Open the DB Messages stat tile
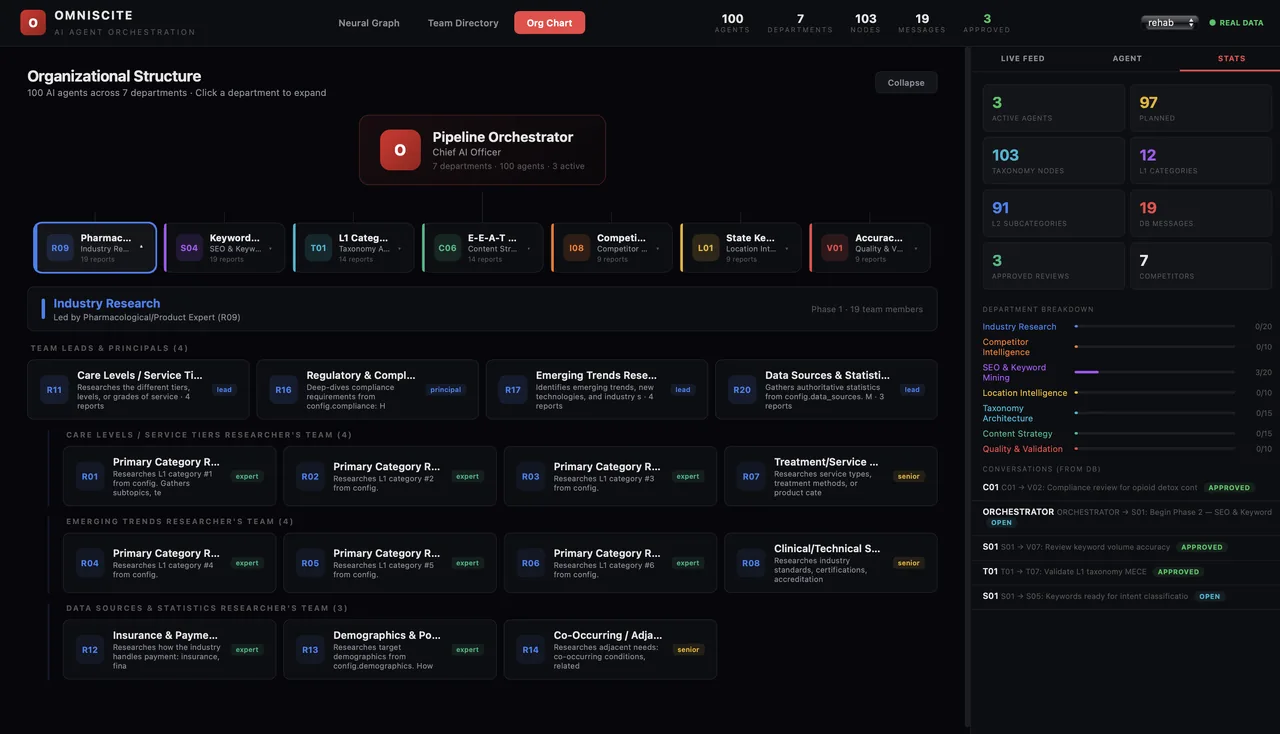1280x734 pixels. tap(1201, 214)
